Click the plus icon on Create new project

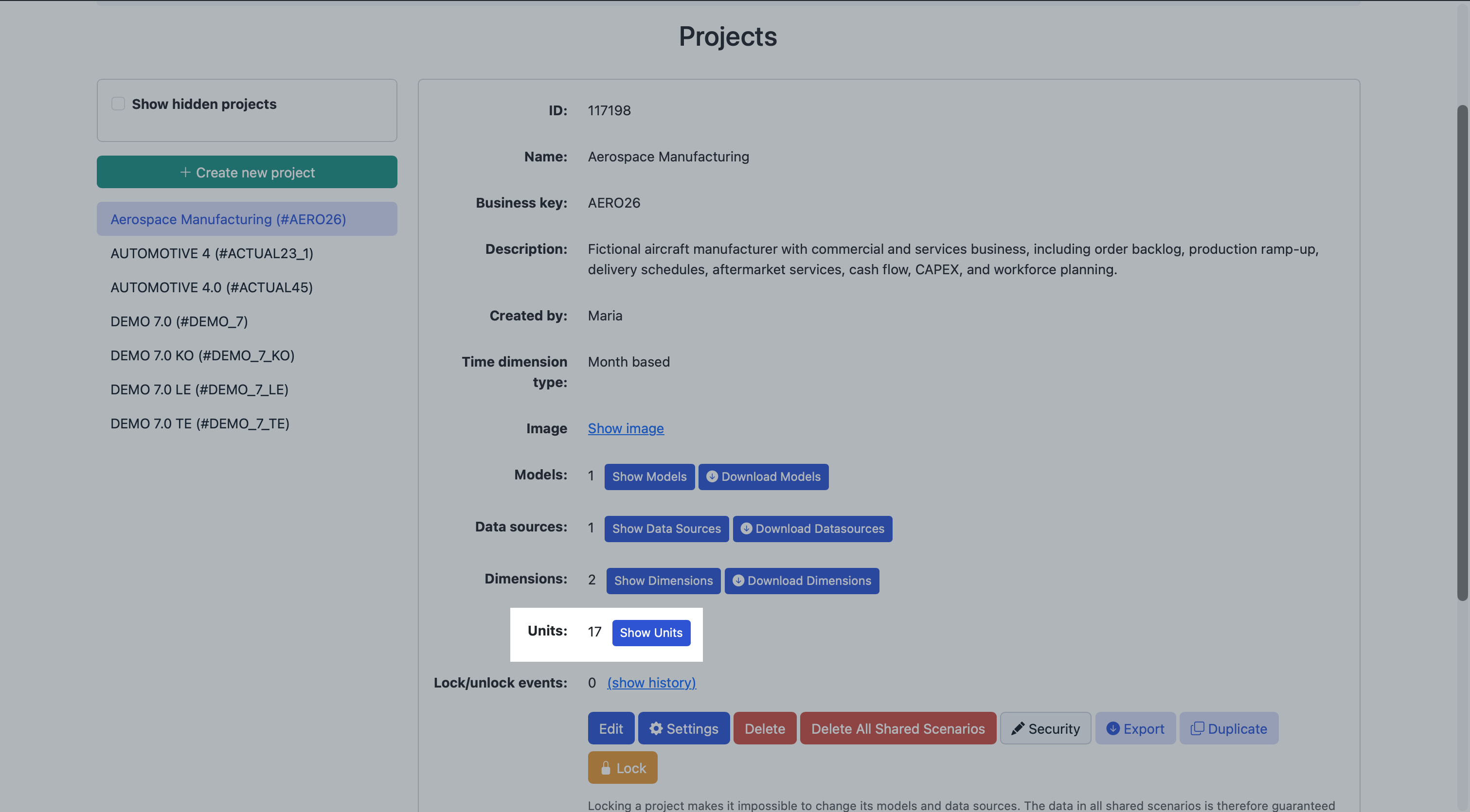point(185,172)
